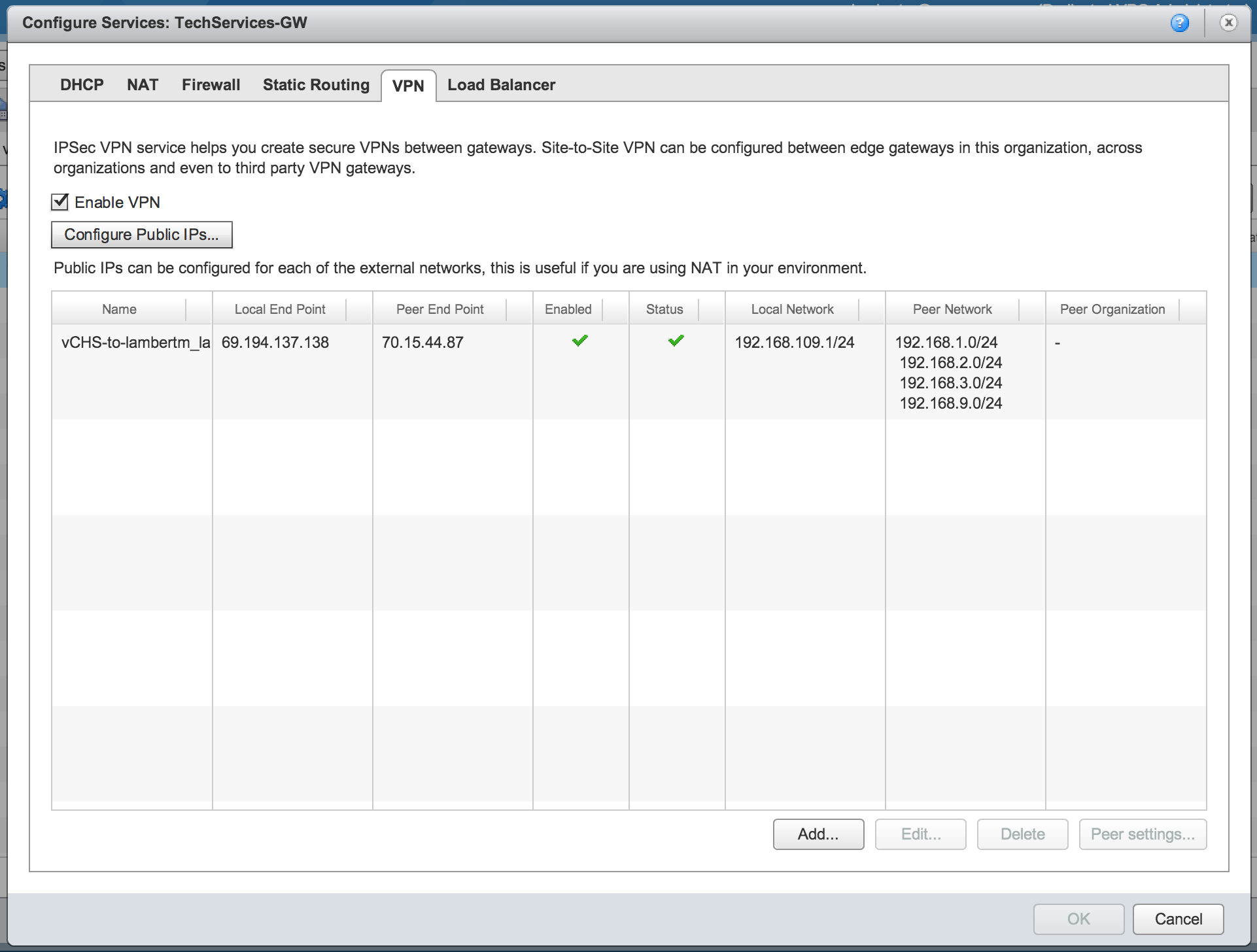This screenshot has width=1257, height=952.
Task: Open the NAT tab
Action: coord(143,85)
